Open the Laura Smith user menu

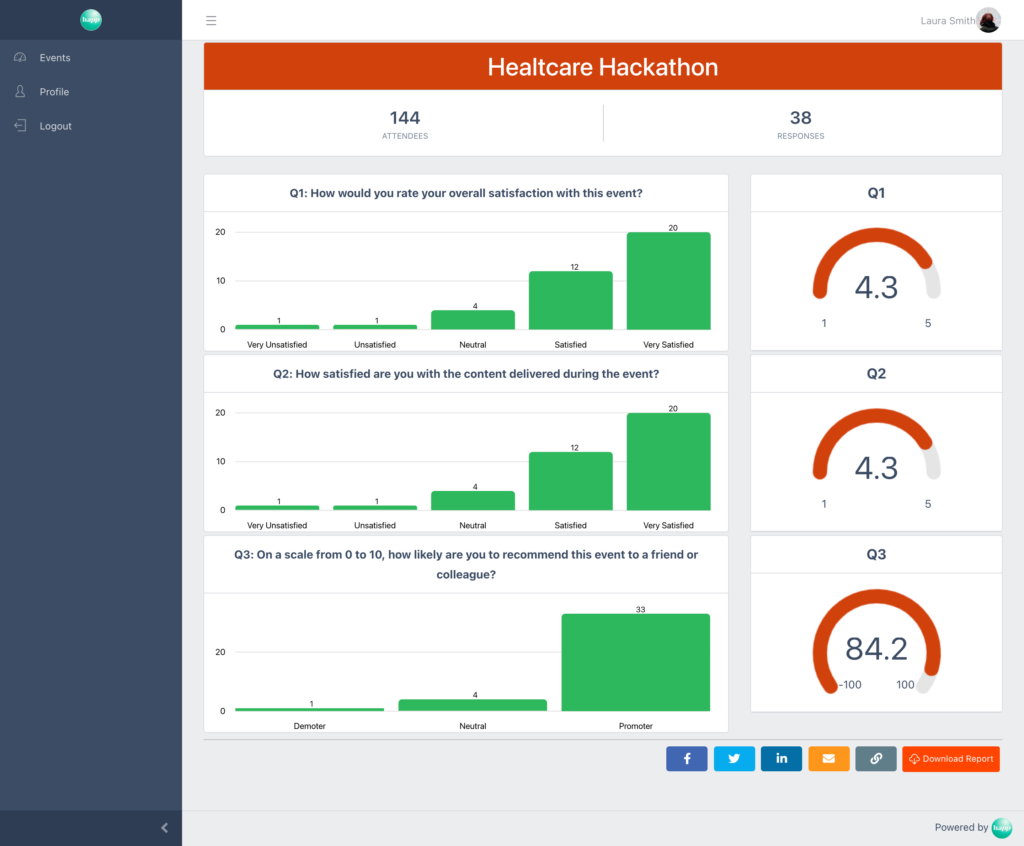pos(947,20)
